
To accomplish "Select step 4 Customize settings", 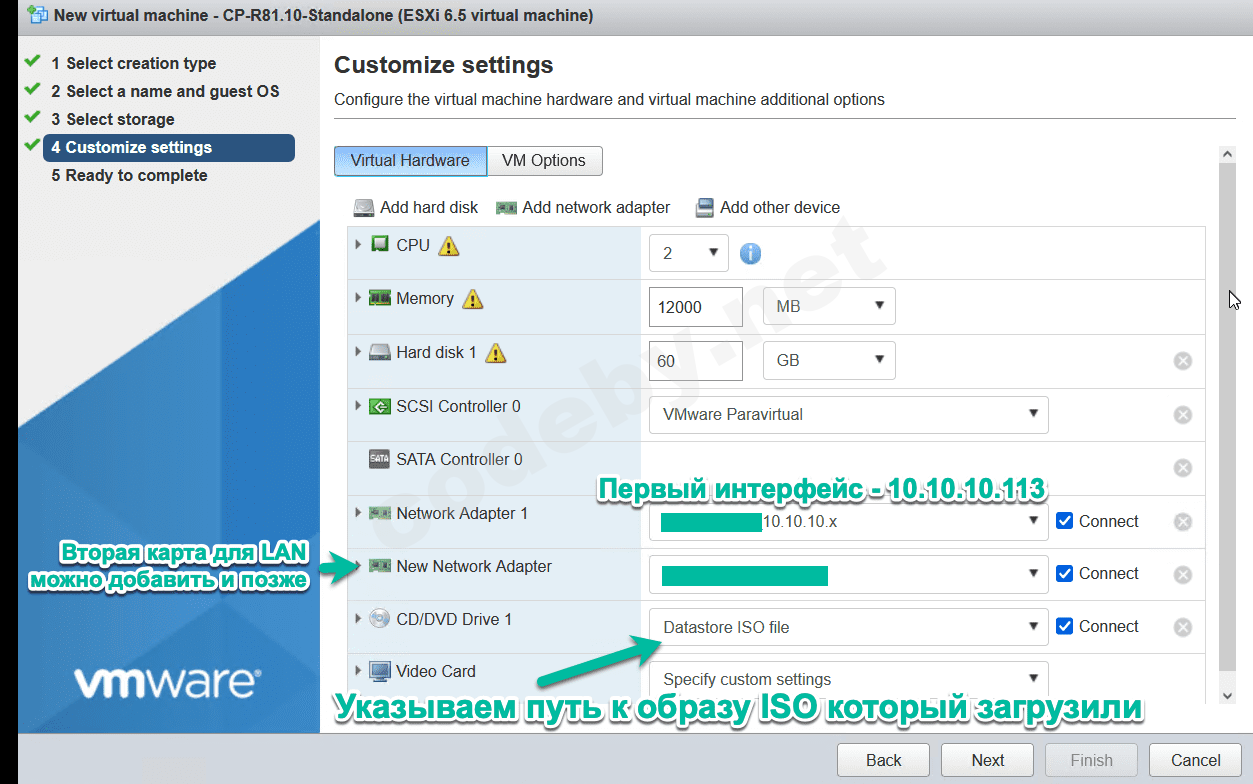I will point(169,148).
